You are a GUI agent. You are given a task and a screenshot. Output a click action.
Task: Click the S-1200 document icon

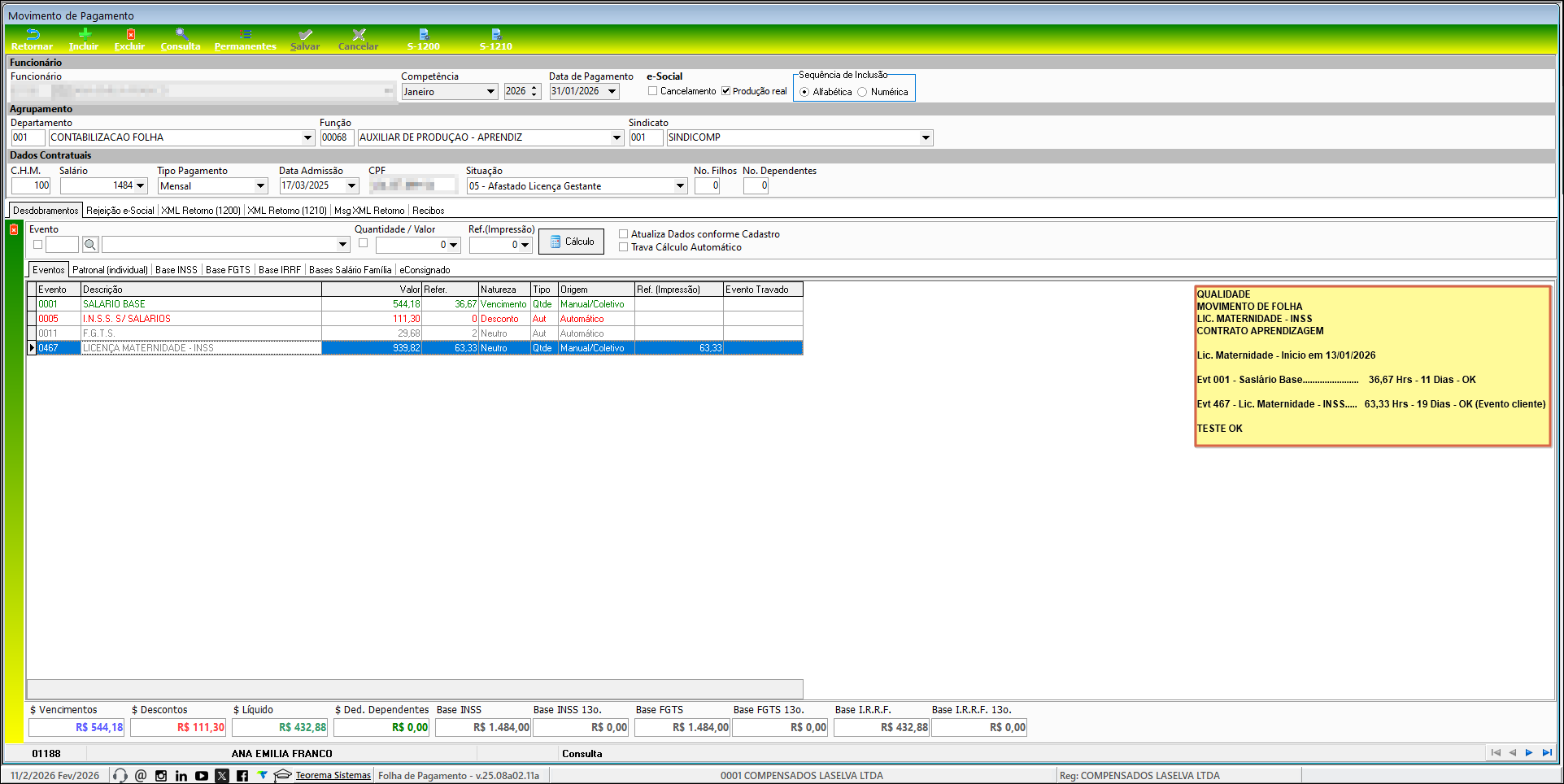pyautogui.click(x=424, y=35)
